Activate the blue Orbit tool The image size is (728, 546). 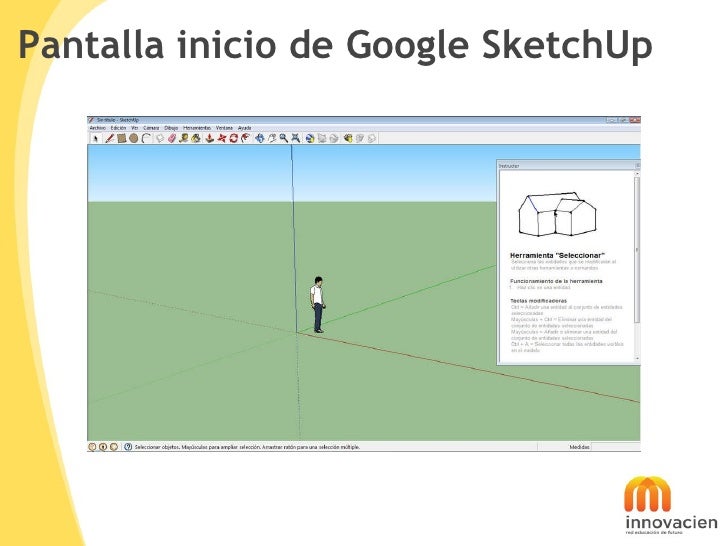[x=260, y=138]
